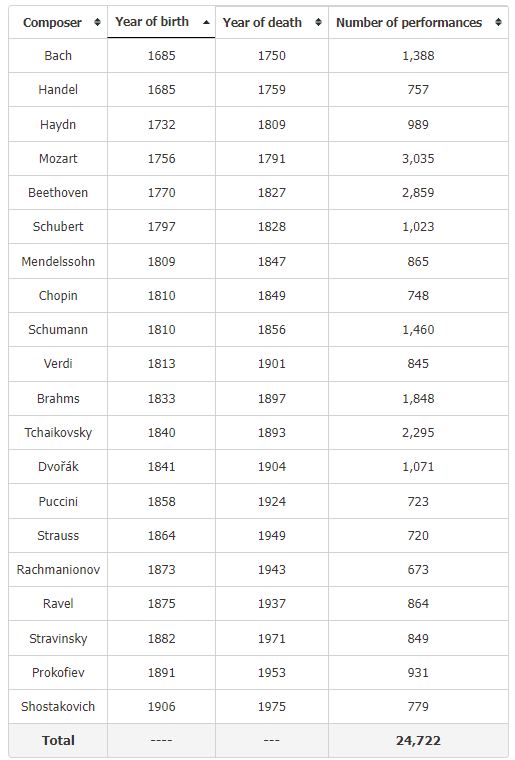
Task: Select the Shostakovich row name cell
Action: (x=58, y=706)
